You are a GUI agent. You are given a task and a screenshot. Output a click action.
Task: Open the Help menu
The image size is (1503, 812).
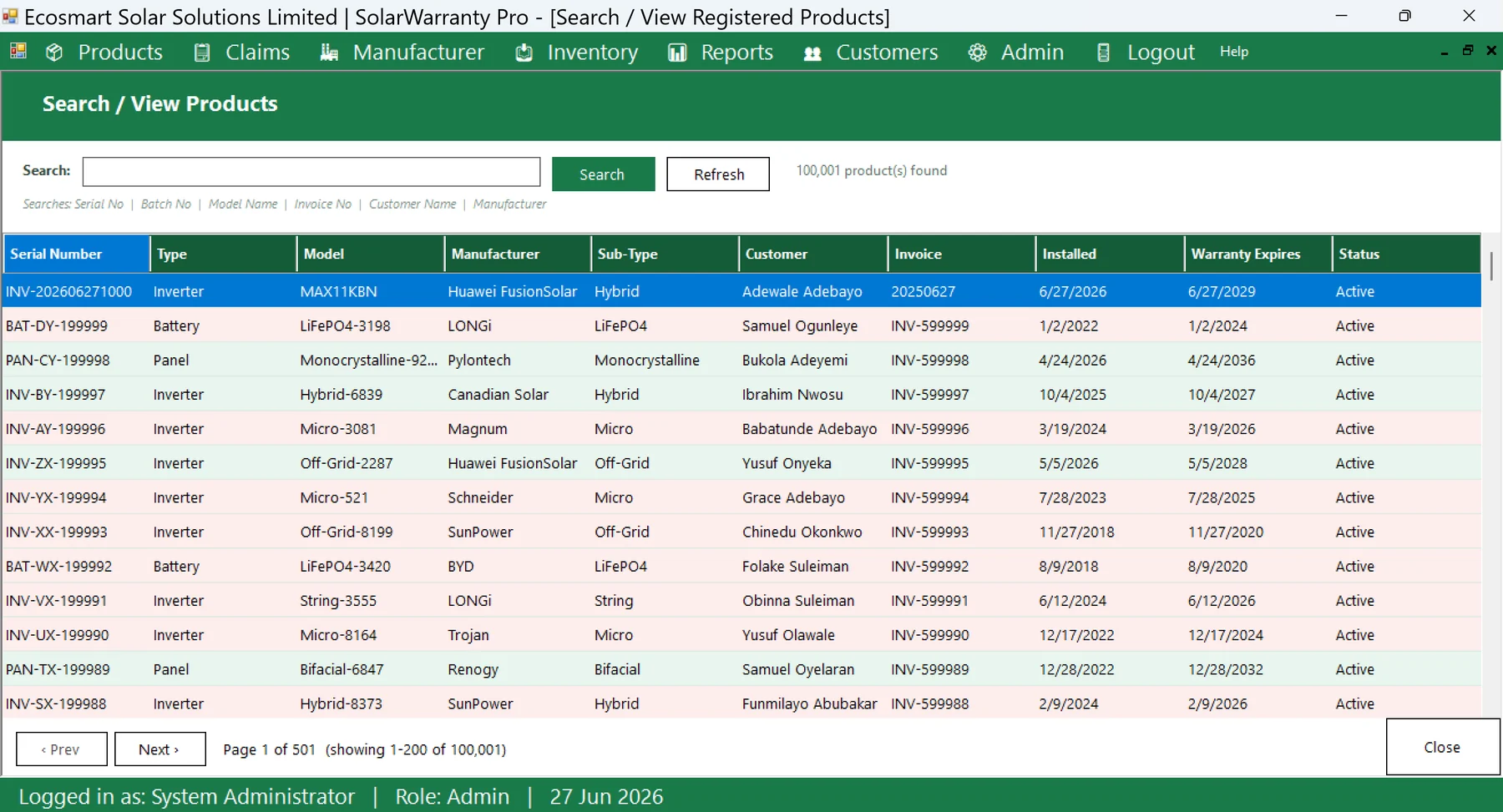[1234, 52]
